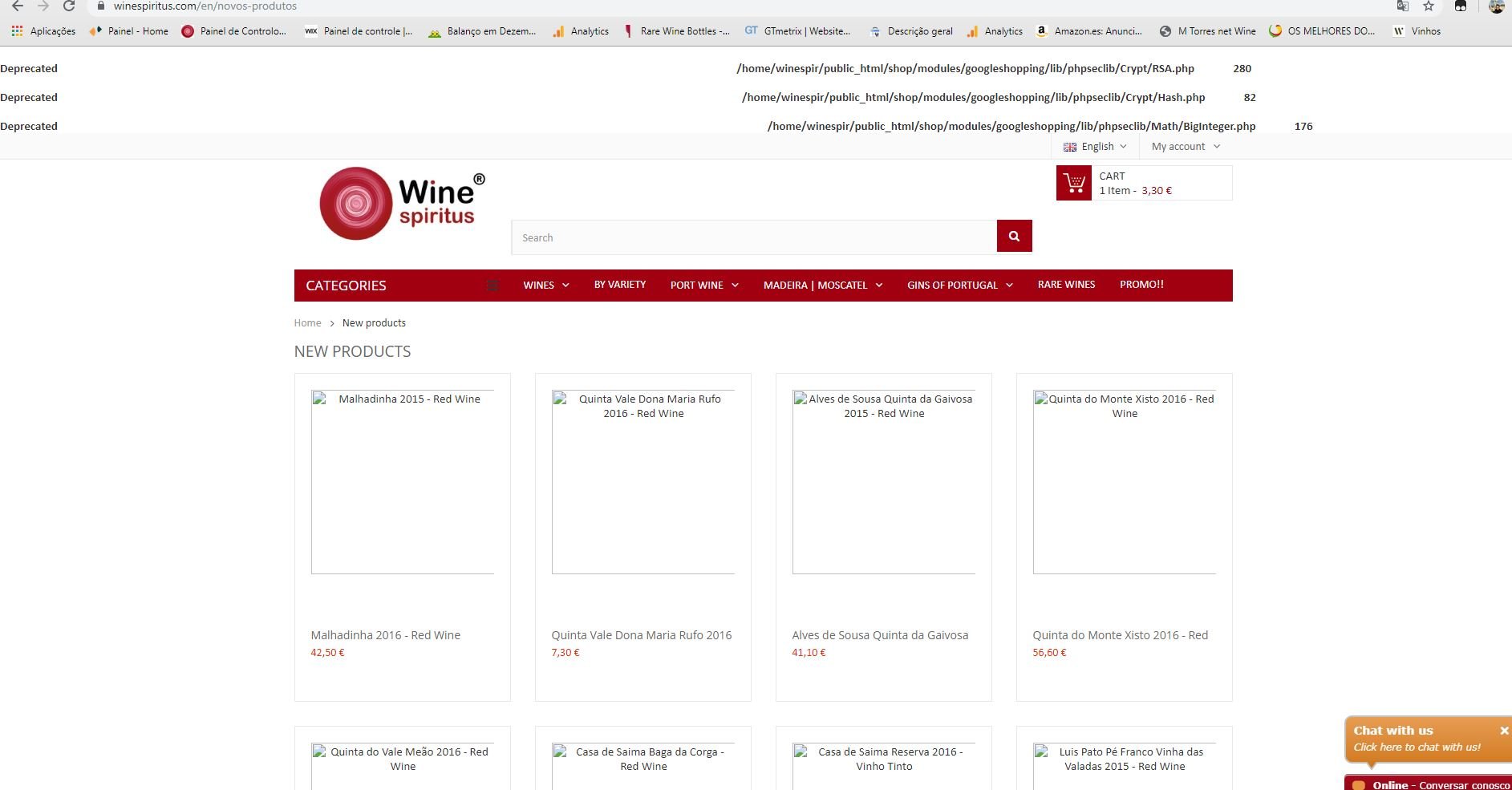
Task: Focus the Search input field
Action: coord(754,237)
